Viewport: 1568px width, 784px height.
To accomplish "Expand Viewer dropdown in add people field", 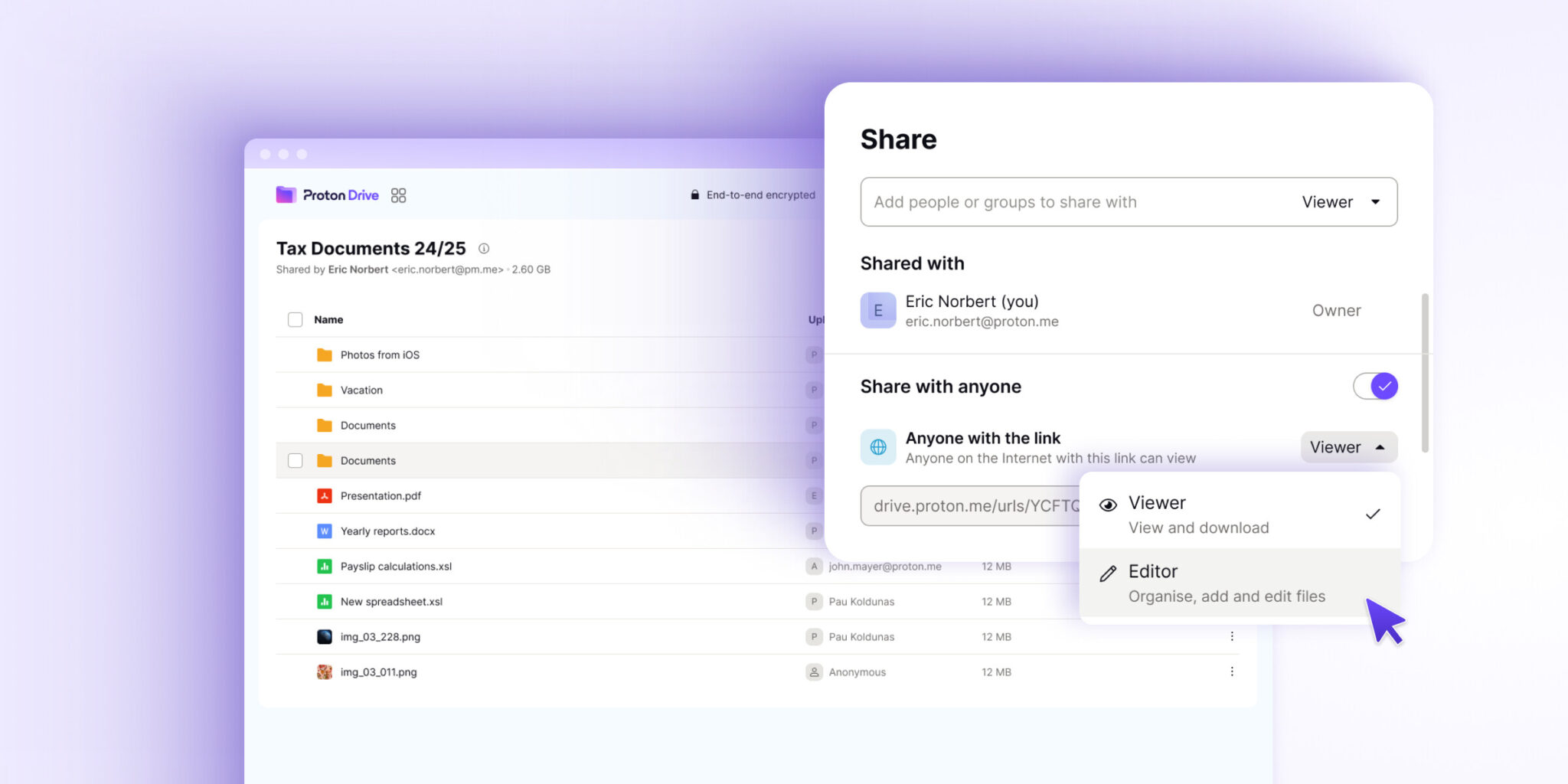I will coord(1342,202).
